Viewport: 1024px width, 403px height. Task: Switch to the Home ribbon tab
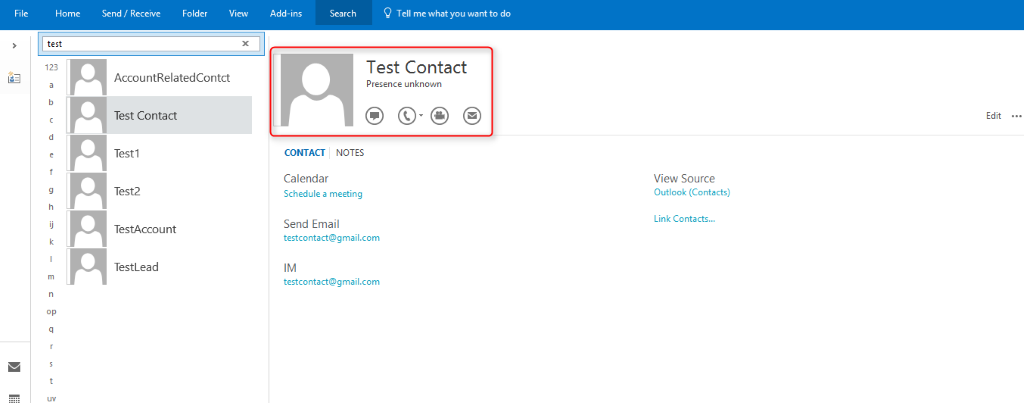(67, 13)
